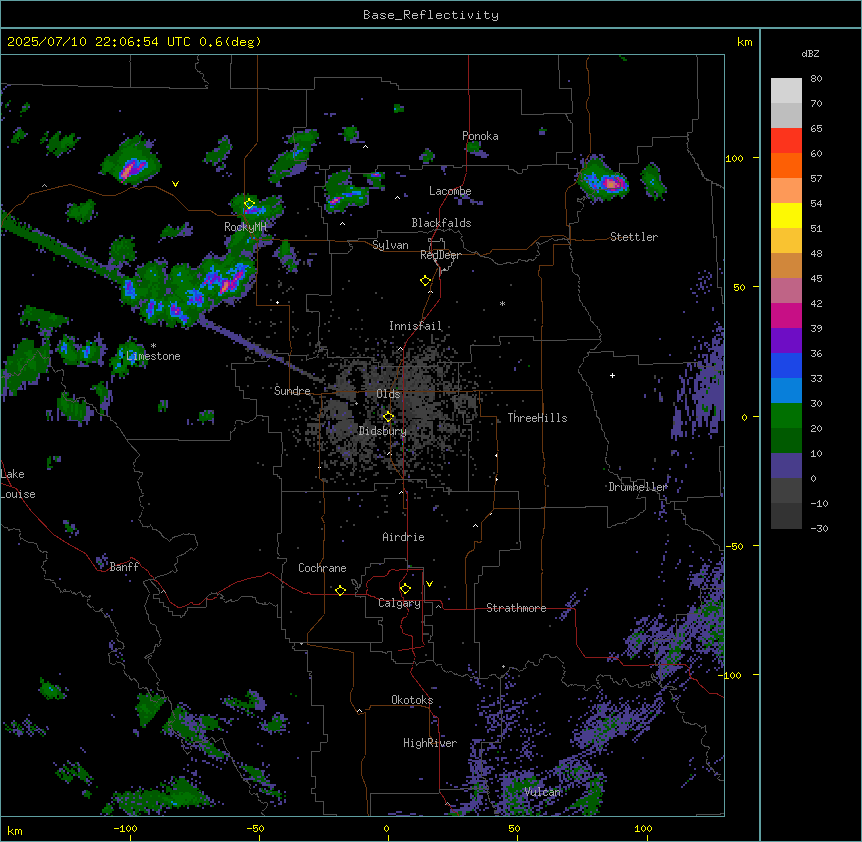Click the Lacombe city label

pos(450,191)
